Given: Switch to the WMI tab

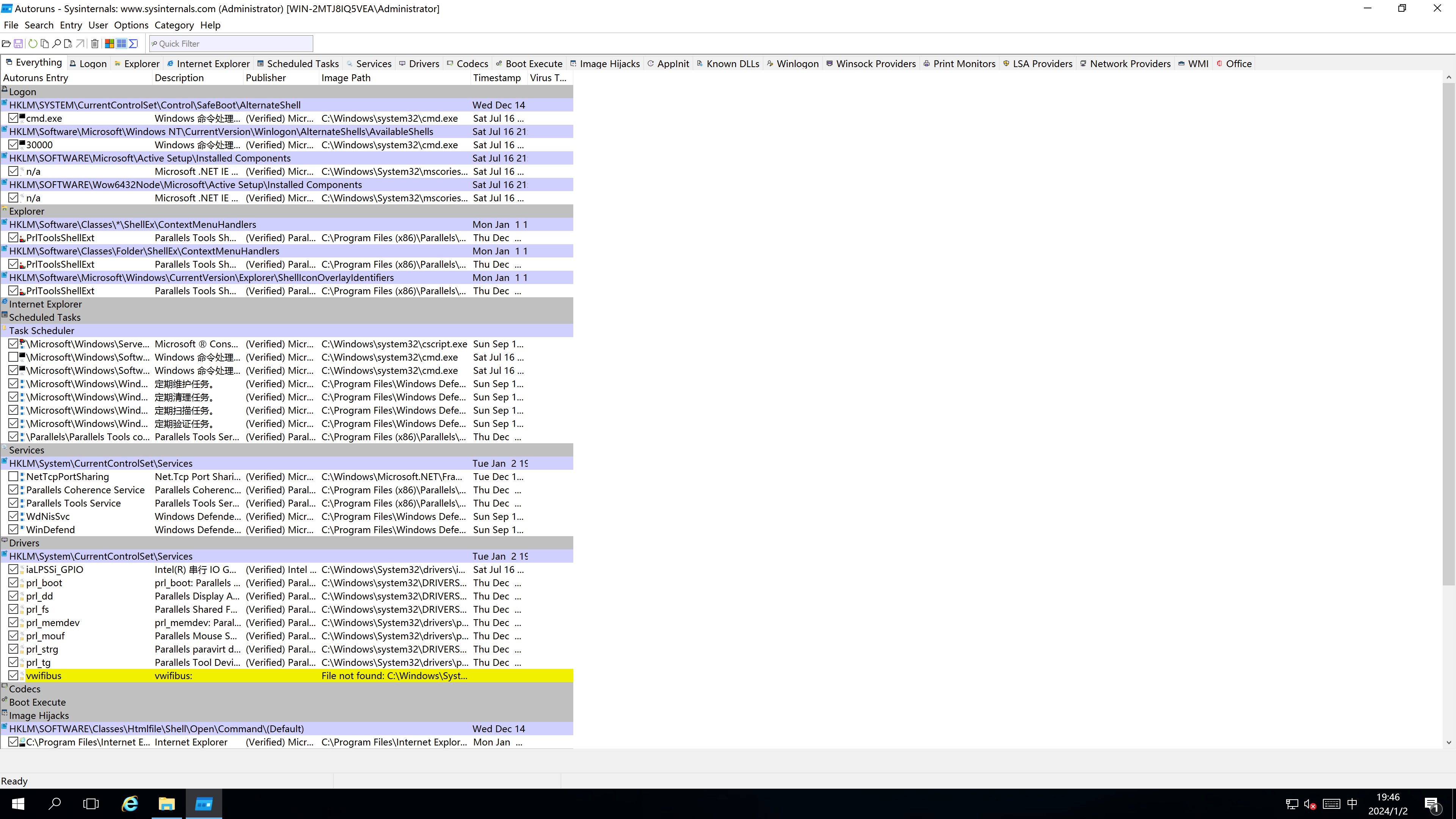Looking at the screenshot, I should [1193, 63].
